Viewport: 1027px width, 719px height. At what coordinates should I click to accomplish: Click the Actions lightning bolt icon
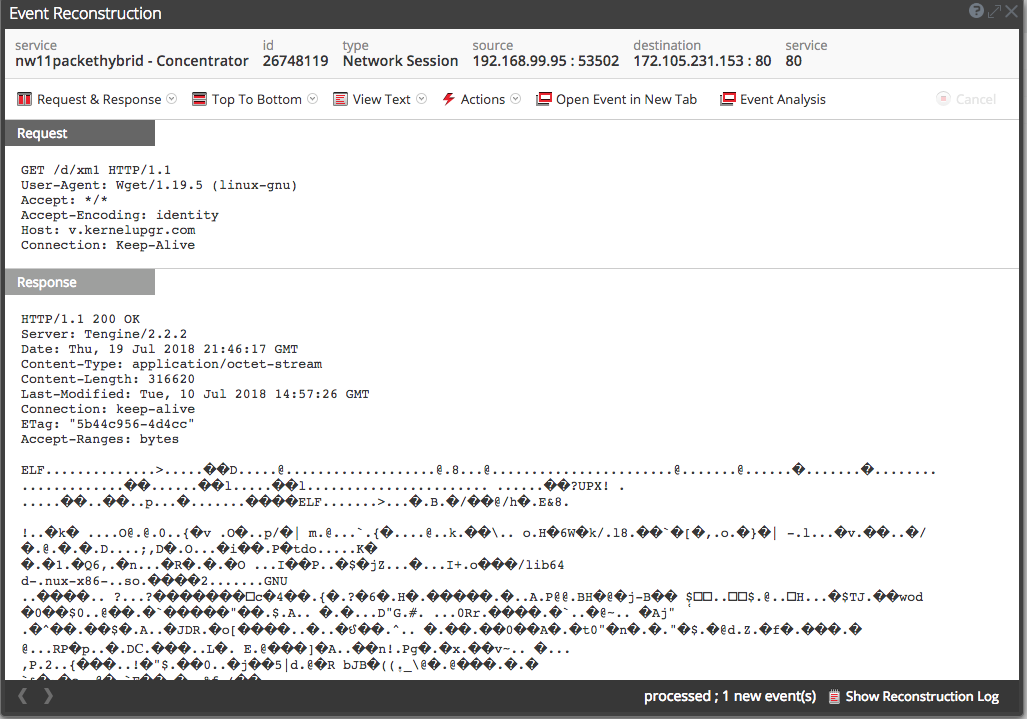pyautogui.click(x=449, y=100)
